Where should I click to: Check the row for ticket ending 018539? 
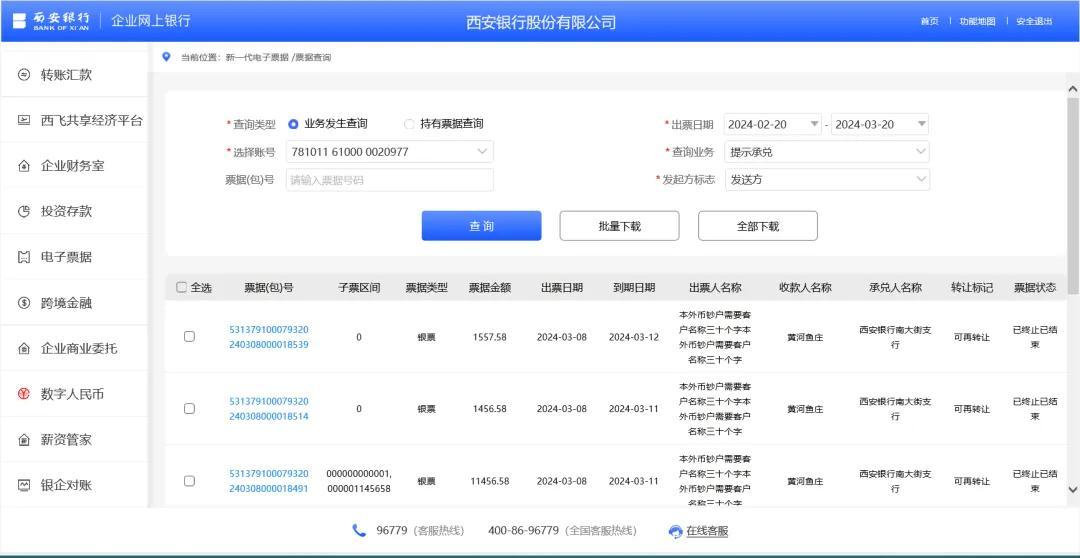pyautogui.click(x=189, y=337)
